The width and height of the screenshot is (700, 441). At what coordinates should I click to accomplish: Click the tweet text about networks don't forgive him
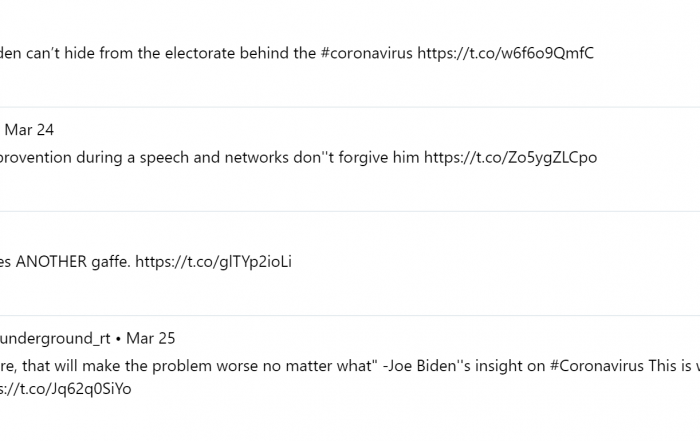point(298,158)
